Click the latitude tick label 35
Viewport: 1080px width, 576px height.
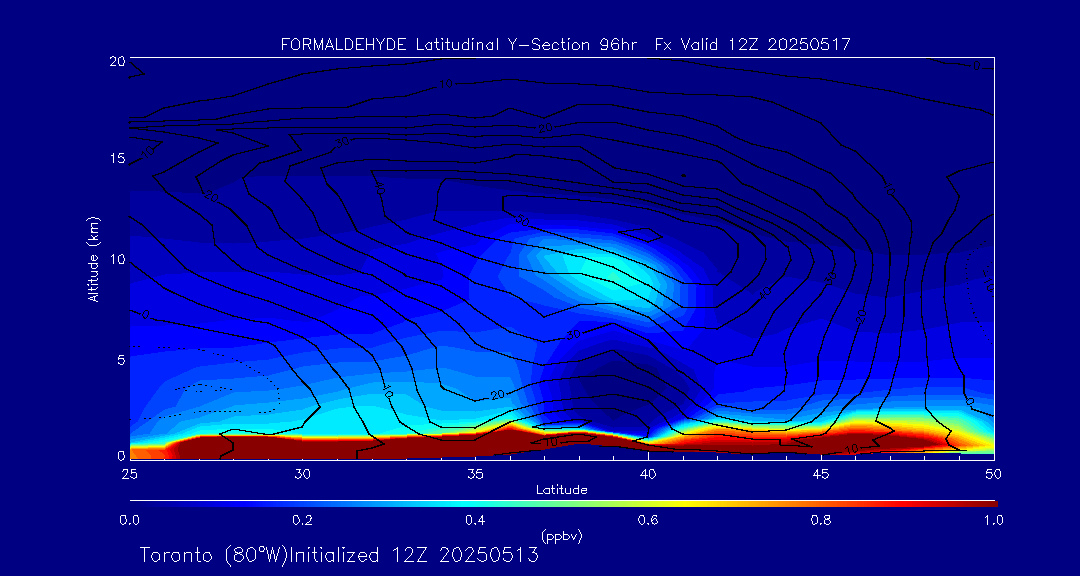click(x=475, y=474)
